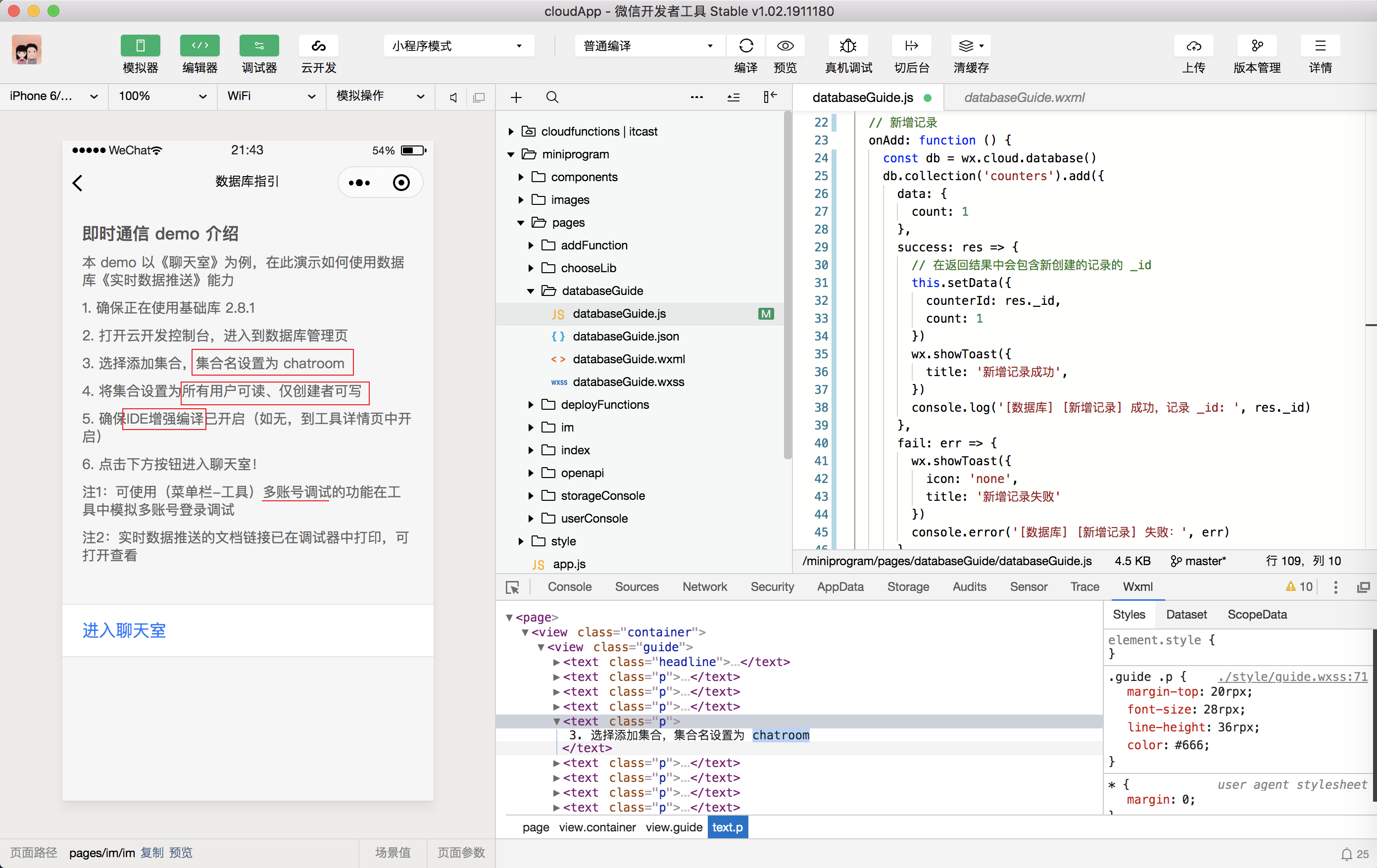Toggle the 调试器 debugger panel button
This screenshot has height=868, width=1377.
259,46
